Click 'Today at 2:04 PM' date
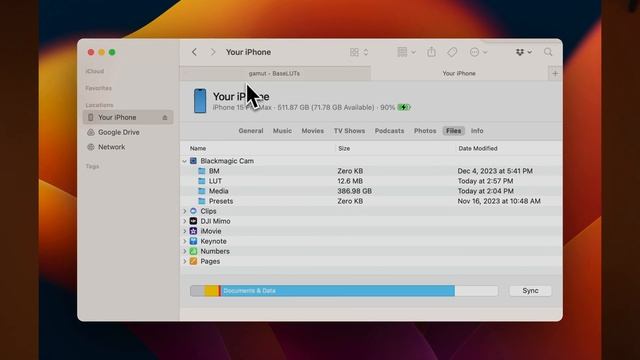Screen dimensions: 640x360 pyautogui.click(x=485, y=191)
